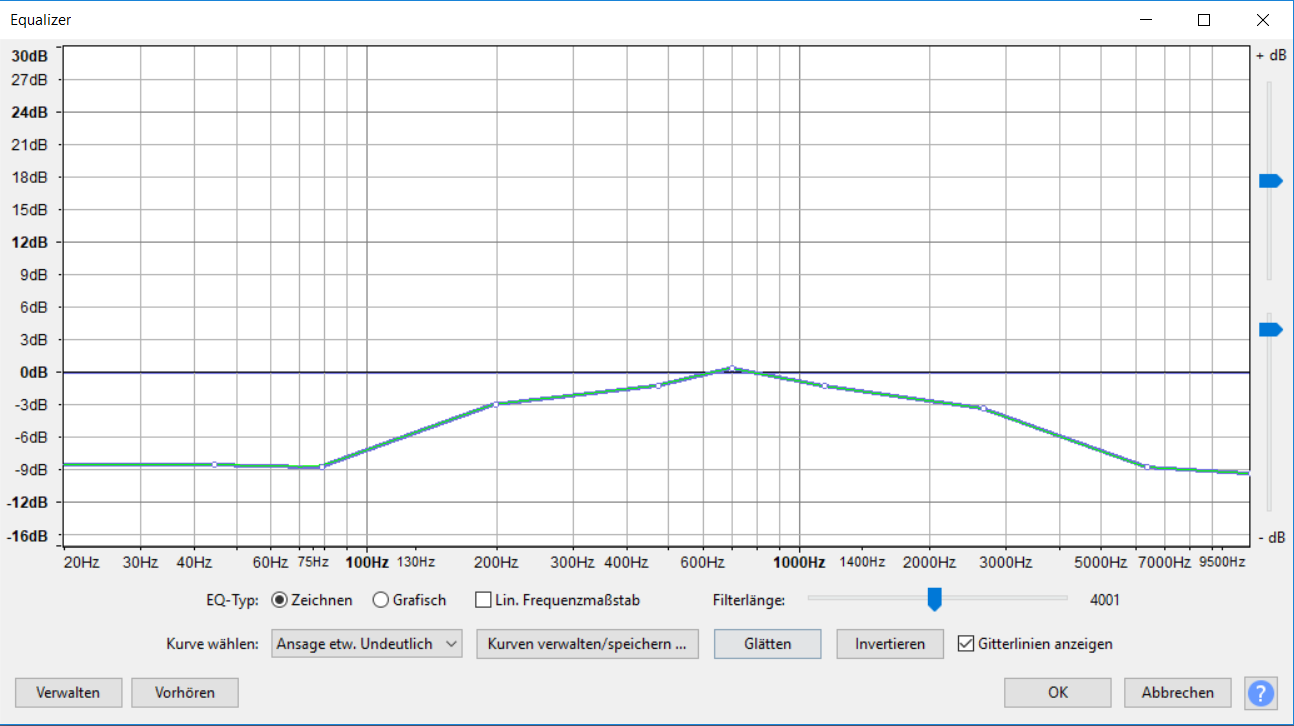The image size is (1294, 726).
Task: Confirm the equalizer with OK
Action: [1057, 693]
